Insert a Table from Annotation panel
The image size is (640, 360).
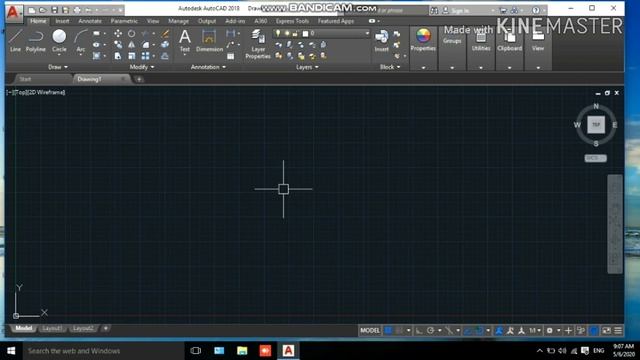(231, 56)
